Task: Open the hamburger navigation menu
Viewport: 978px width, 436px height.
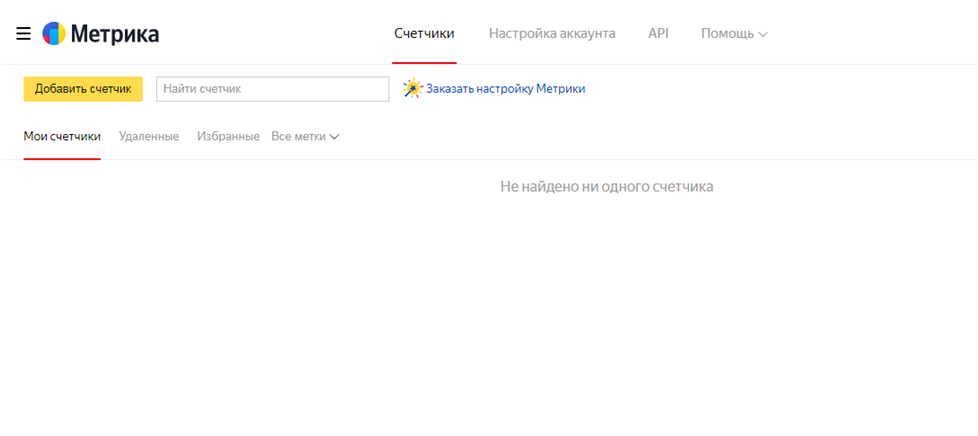Action: click(24, 34)
